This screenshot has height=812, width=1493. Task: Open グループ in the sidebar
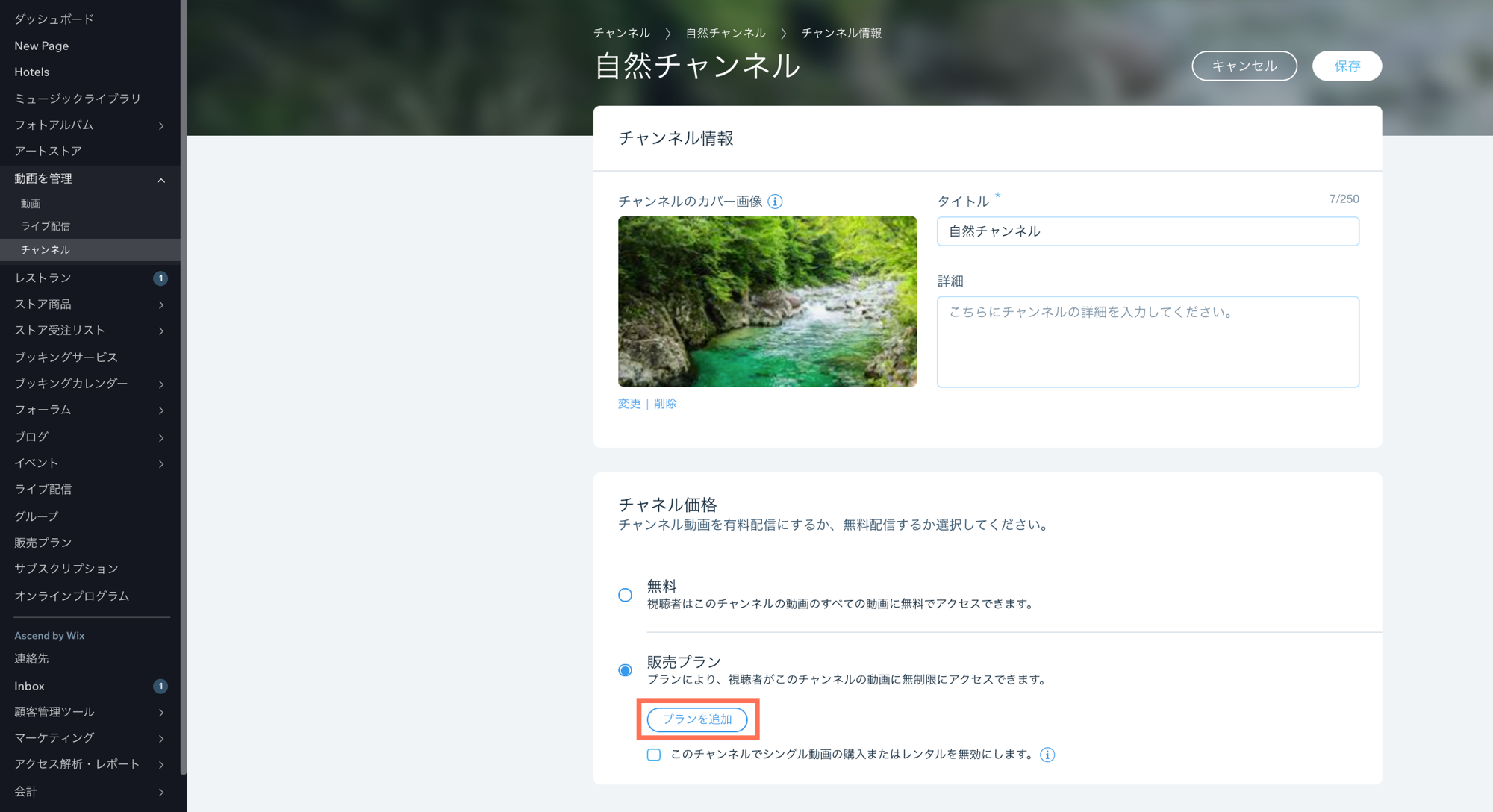(x=36, y=516)
